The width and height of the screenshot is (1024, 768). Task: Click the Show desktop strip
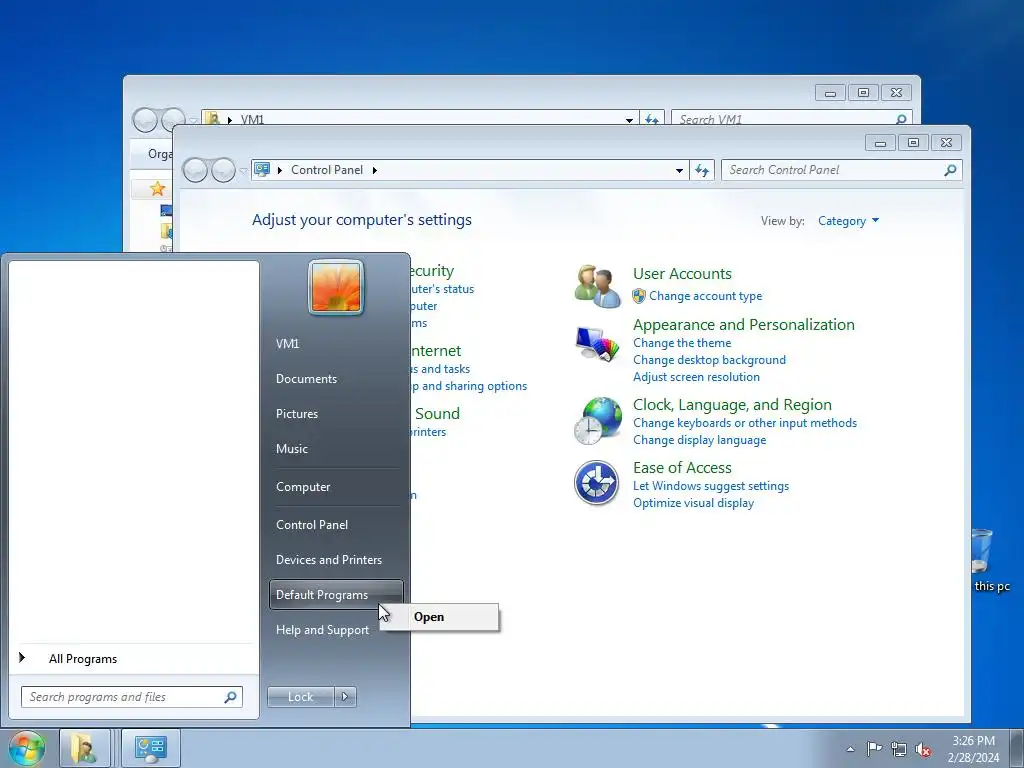[1016, 748]
